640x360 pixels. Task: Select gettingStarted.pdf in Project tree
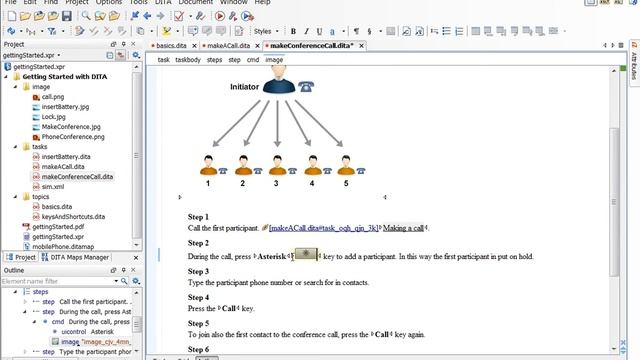click(58, 227)
